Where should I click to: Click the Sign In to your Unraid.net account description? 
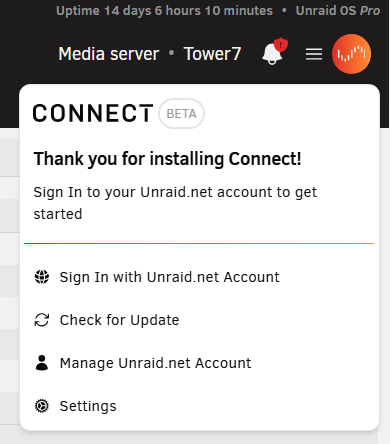175,203
